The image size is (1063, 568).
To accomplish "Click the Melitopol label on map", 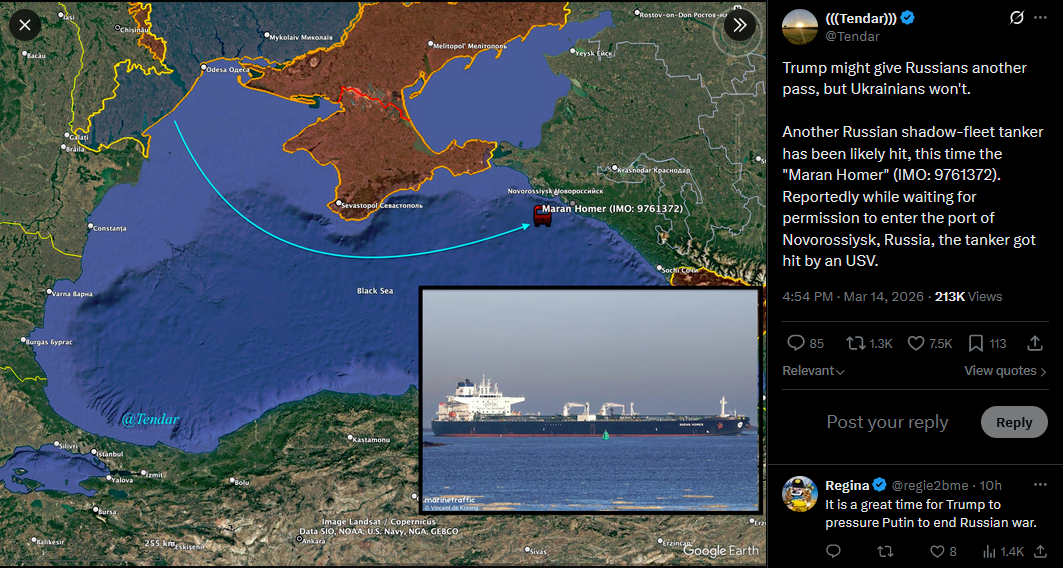I will tap(468, 45).
